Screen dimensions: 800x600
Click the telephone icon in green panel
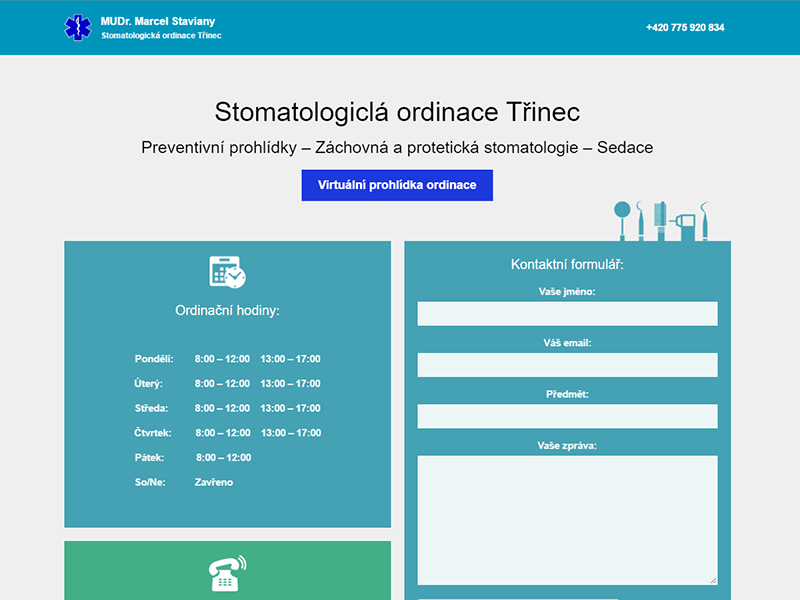[228, 573]
